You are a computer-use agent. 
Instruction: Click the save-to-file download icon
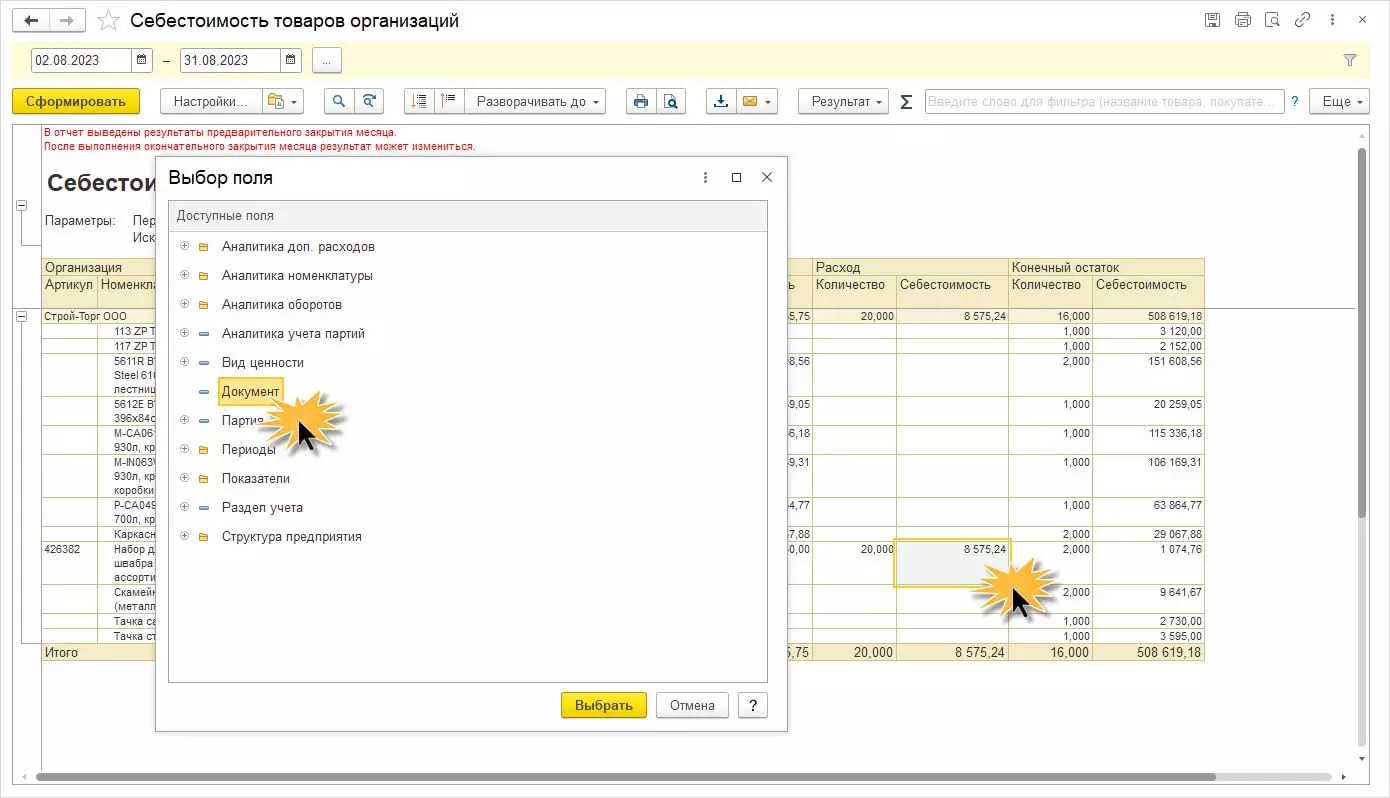(x=720, y=101)
